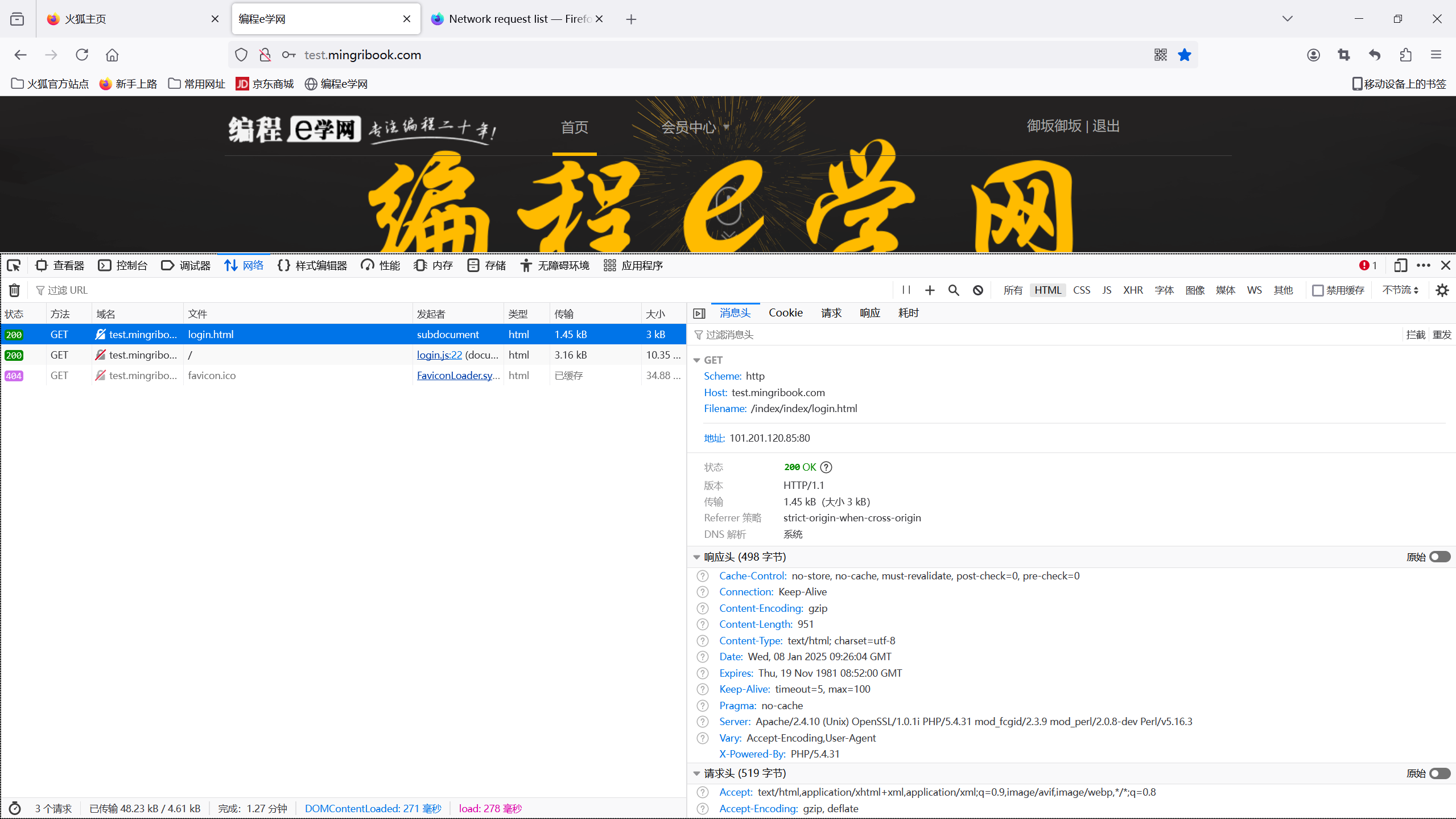
Task: Click the 拦截 button
Action: [1416, 335]
